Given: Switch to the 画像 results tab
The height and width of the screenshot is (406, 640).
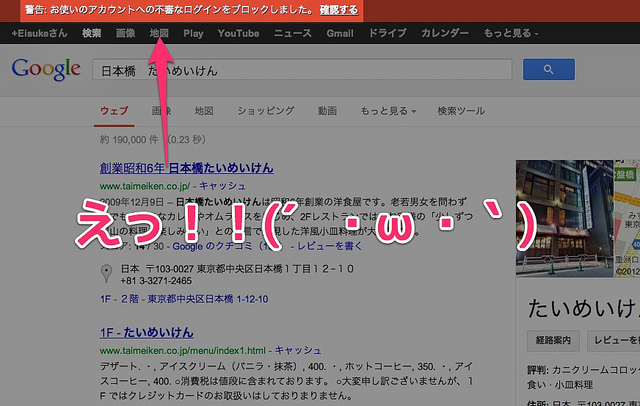Looking at the screenshot, I should tap(161, 111).
